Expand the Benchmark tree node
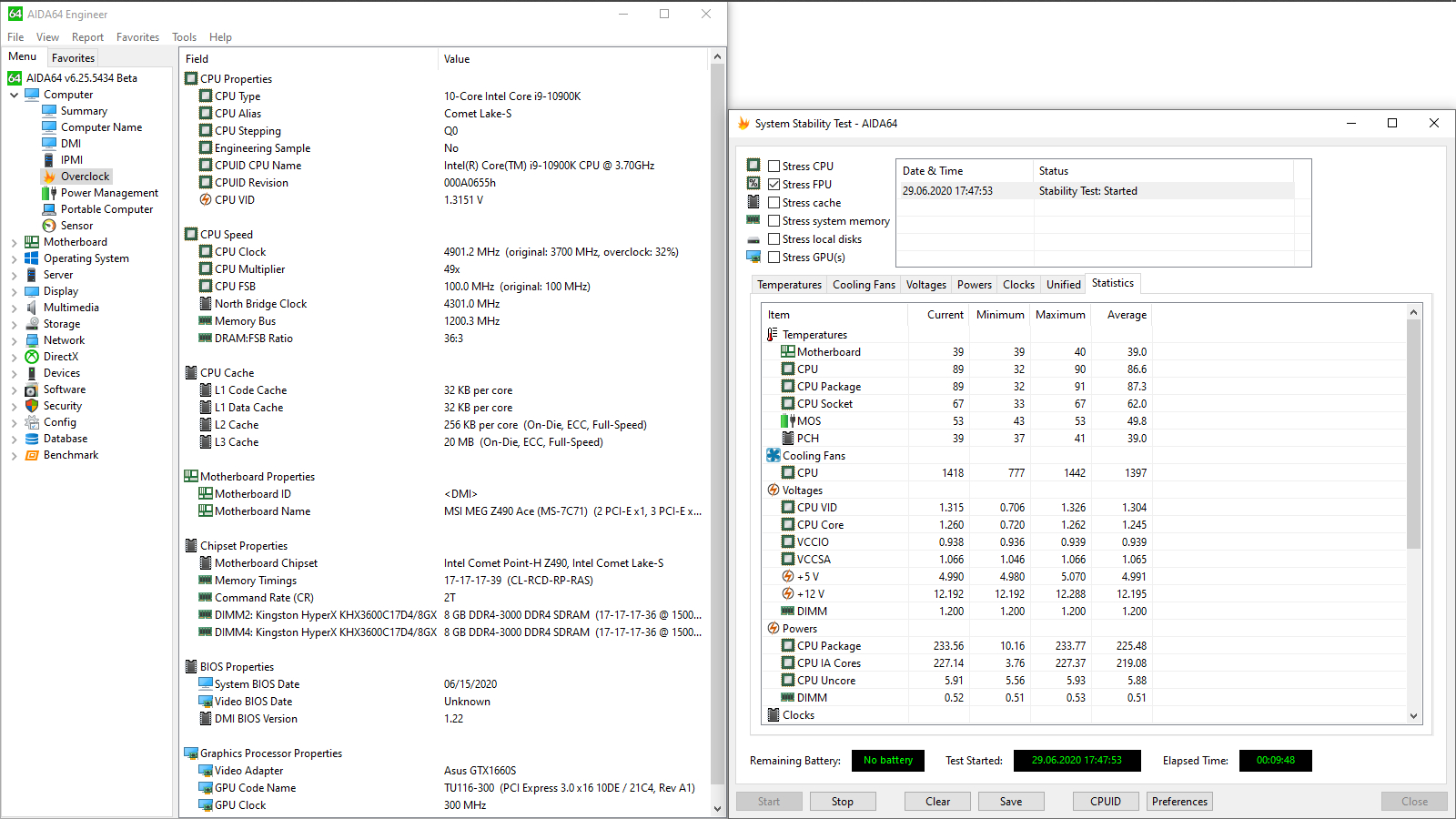The image size is (1456, 819). coord(15,455)
